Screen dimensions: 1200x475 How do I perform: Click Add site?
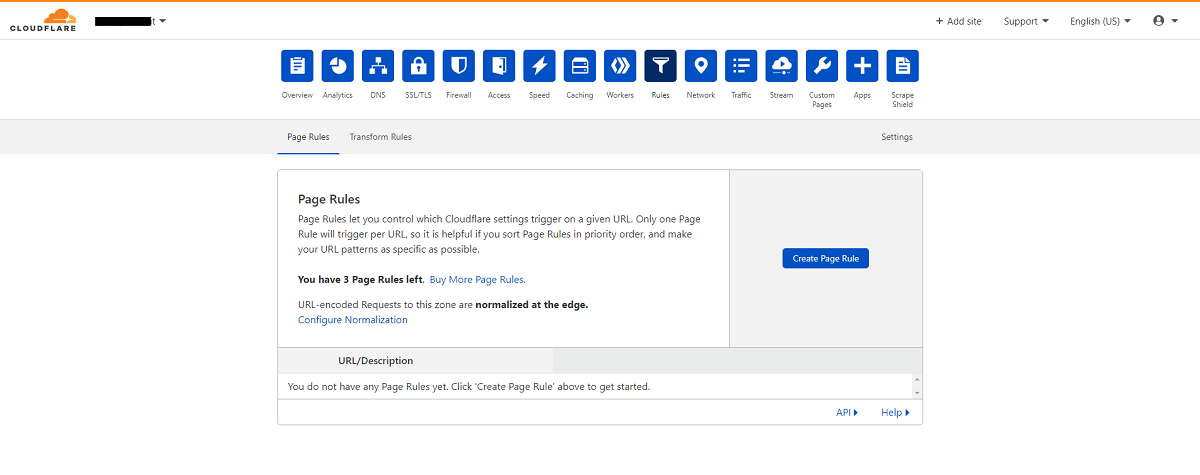click(x=958, y=21)
